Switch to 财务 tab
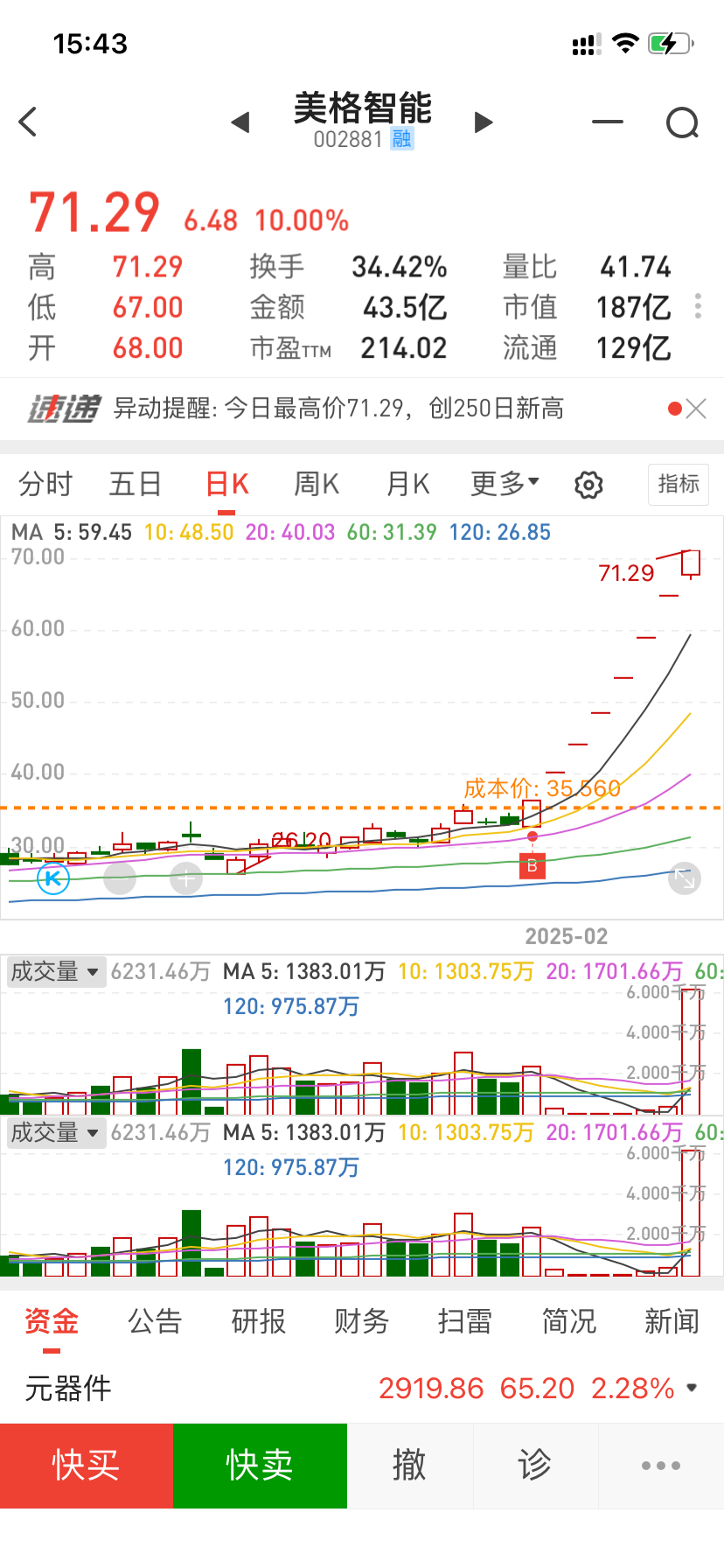The height and width of the screenshot is (1568, 724). tap(361, 1320)
